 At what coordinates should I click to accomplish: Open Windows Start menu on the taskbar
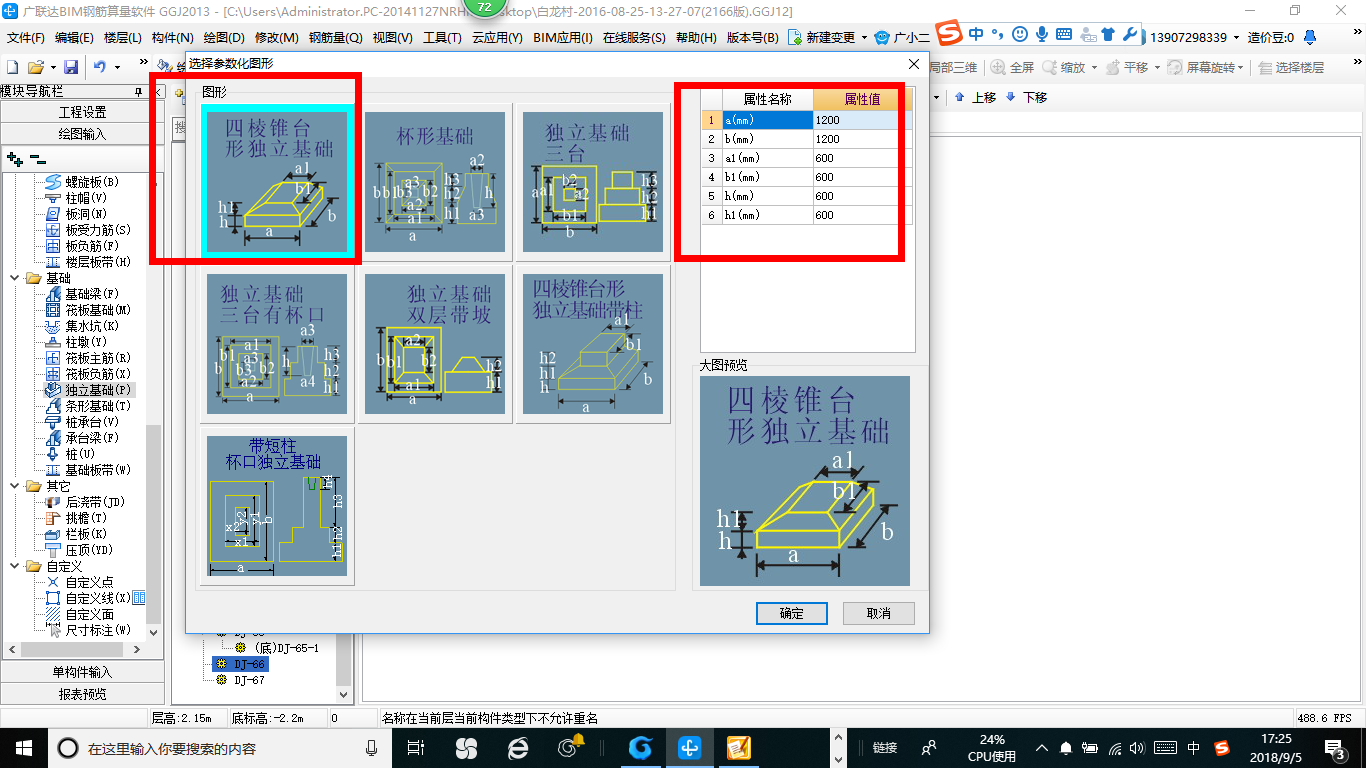click(22, 747)
